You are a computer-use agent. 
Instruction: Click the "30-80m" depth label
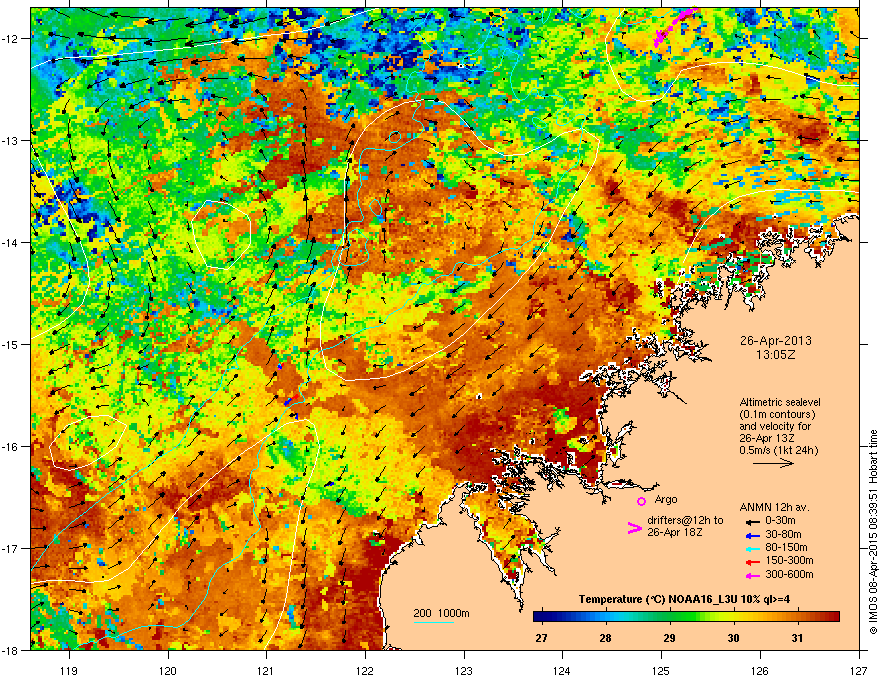[x=783, y=534]
